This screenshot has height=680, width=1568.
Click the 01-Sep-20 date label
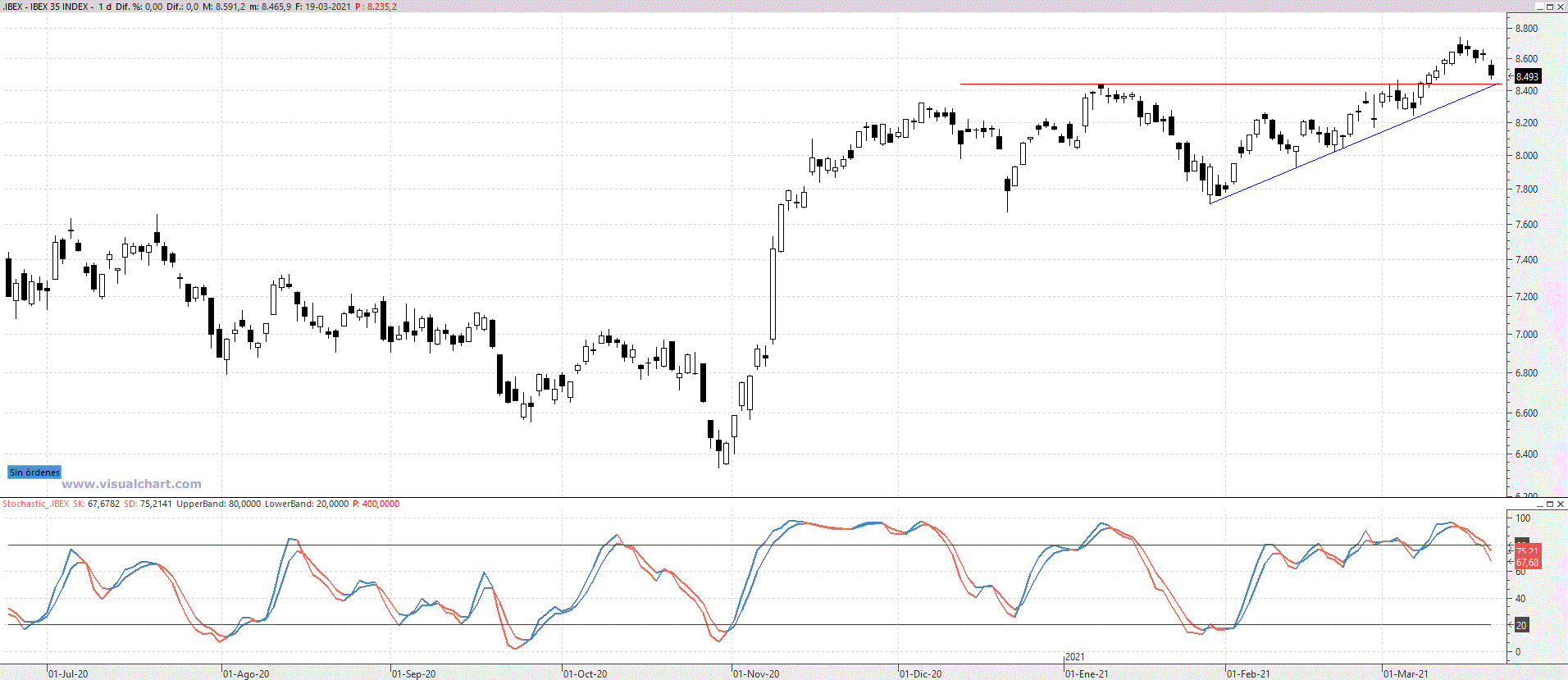pyautogui.click(x=414, y=673)
